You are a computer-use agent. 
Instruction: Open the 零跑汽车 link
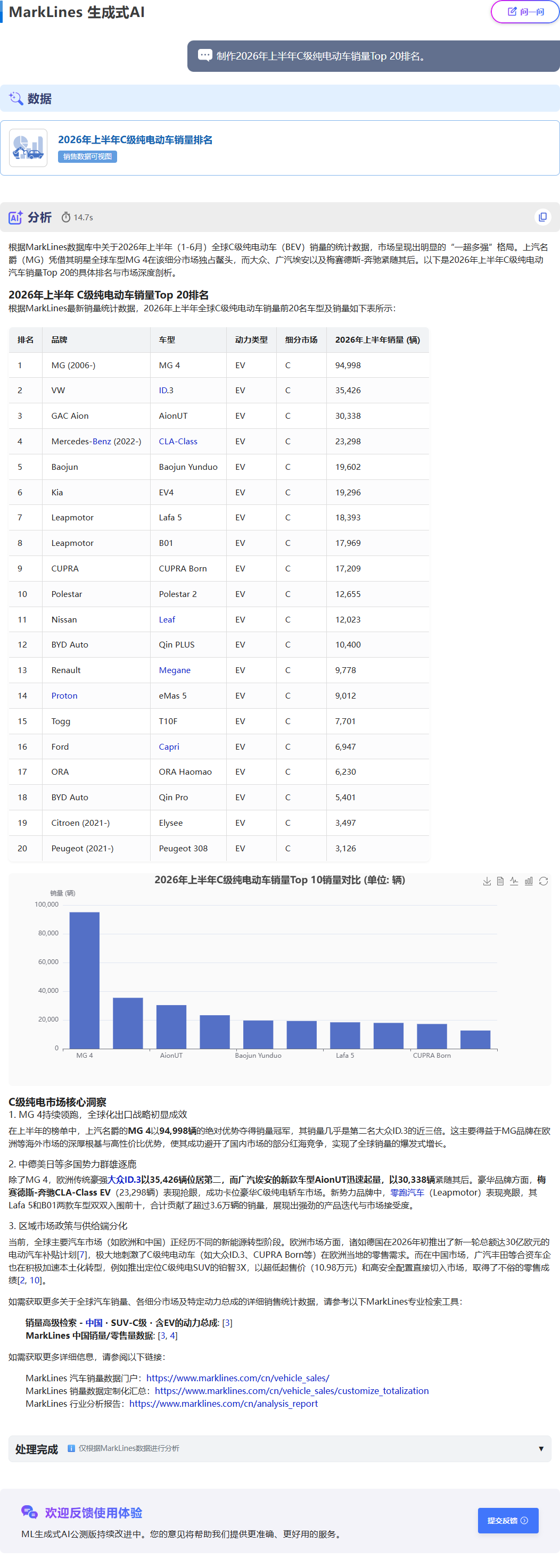click(x=407, y=1192)
